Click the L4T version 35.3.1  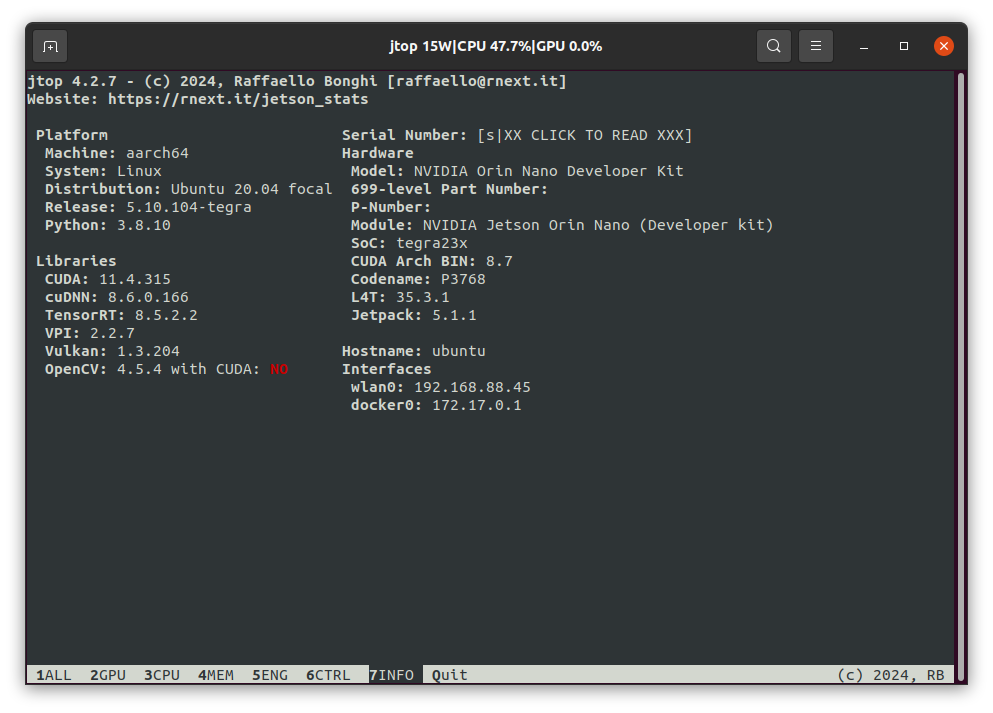point(422,297)
